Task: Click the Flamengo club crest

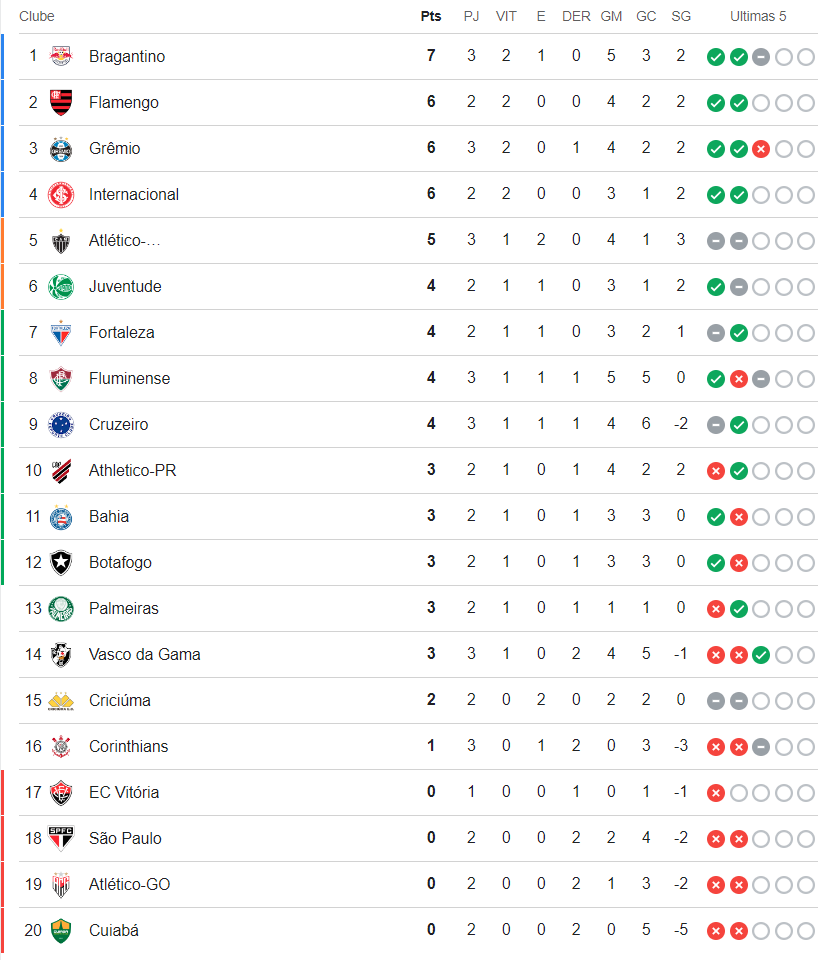Action: pos(61,102)
